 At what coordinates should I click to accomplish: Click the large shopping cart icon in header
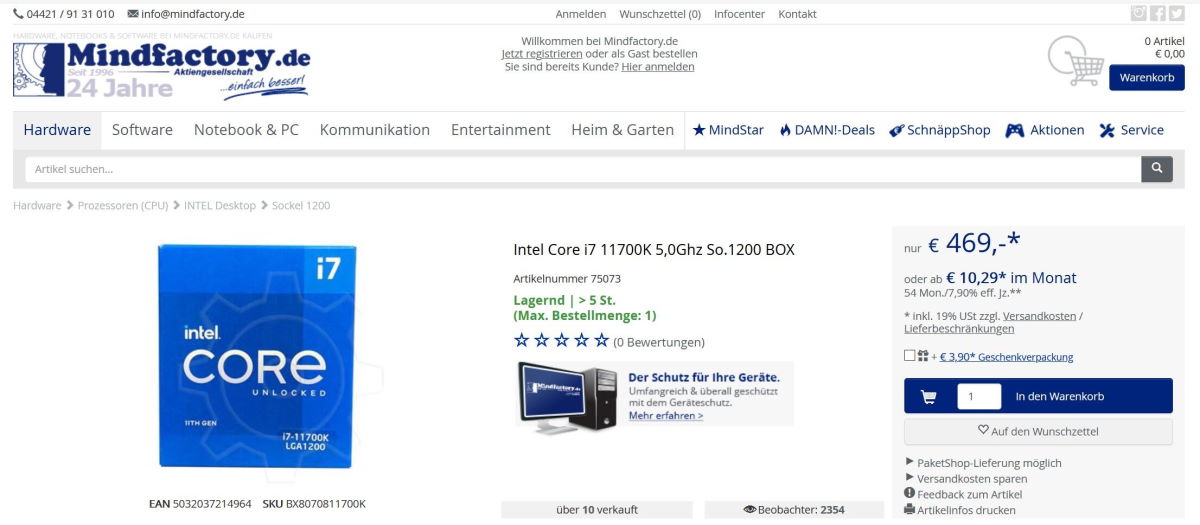click(1075, 61)
